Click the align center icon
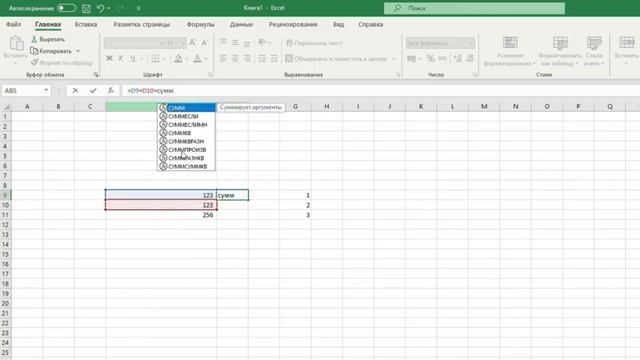The height and width of the screenshot is (360, 640). tap(235, 59)
